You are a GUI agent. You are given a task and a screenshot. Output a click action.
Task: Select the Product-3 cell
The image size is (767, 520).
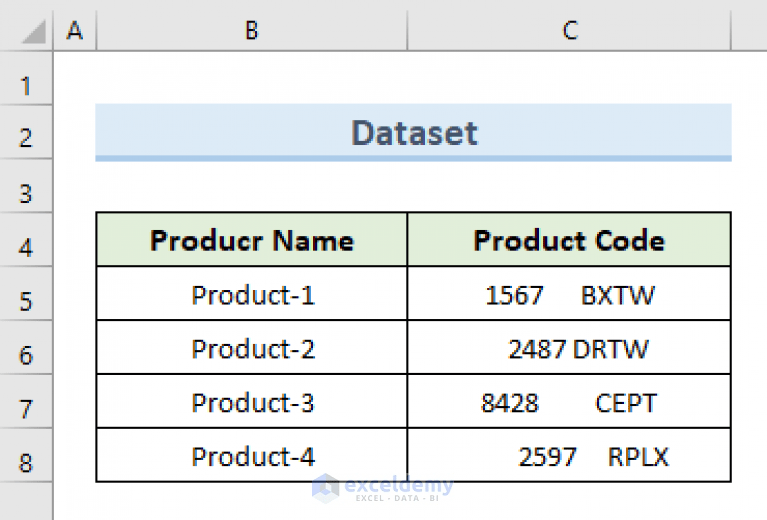(x=251, y=401)
